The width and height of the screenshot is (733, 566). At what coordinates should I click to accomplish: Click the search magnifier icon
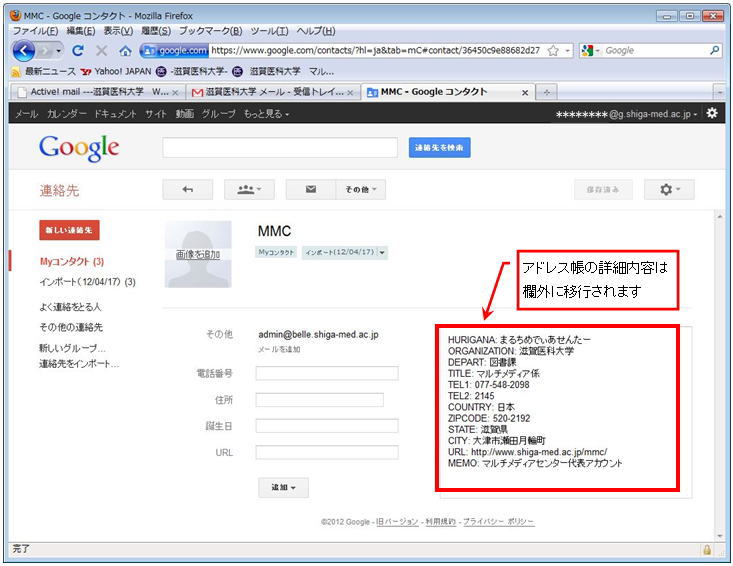(714, 50)
